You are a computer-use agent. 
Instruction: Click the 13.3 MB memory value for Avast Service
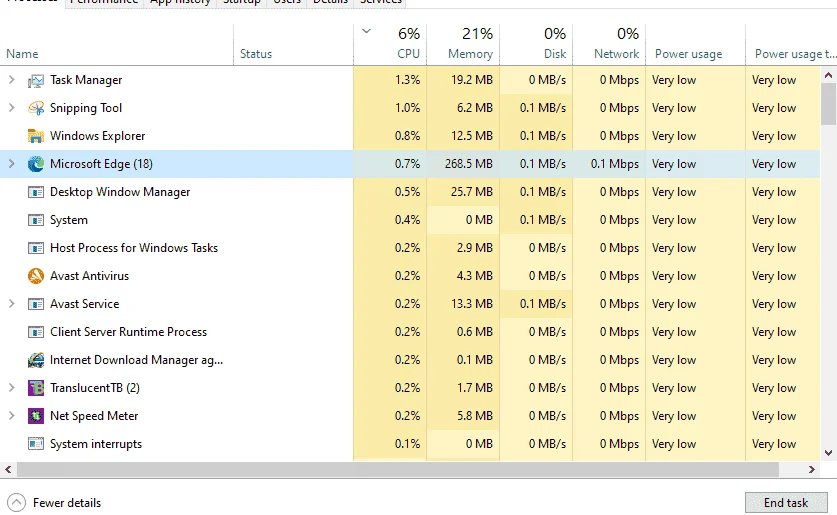tap(472, 304)
